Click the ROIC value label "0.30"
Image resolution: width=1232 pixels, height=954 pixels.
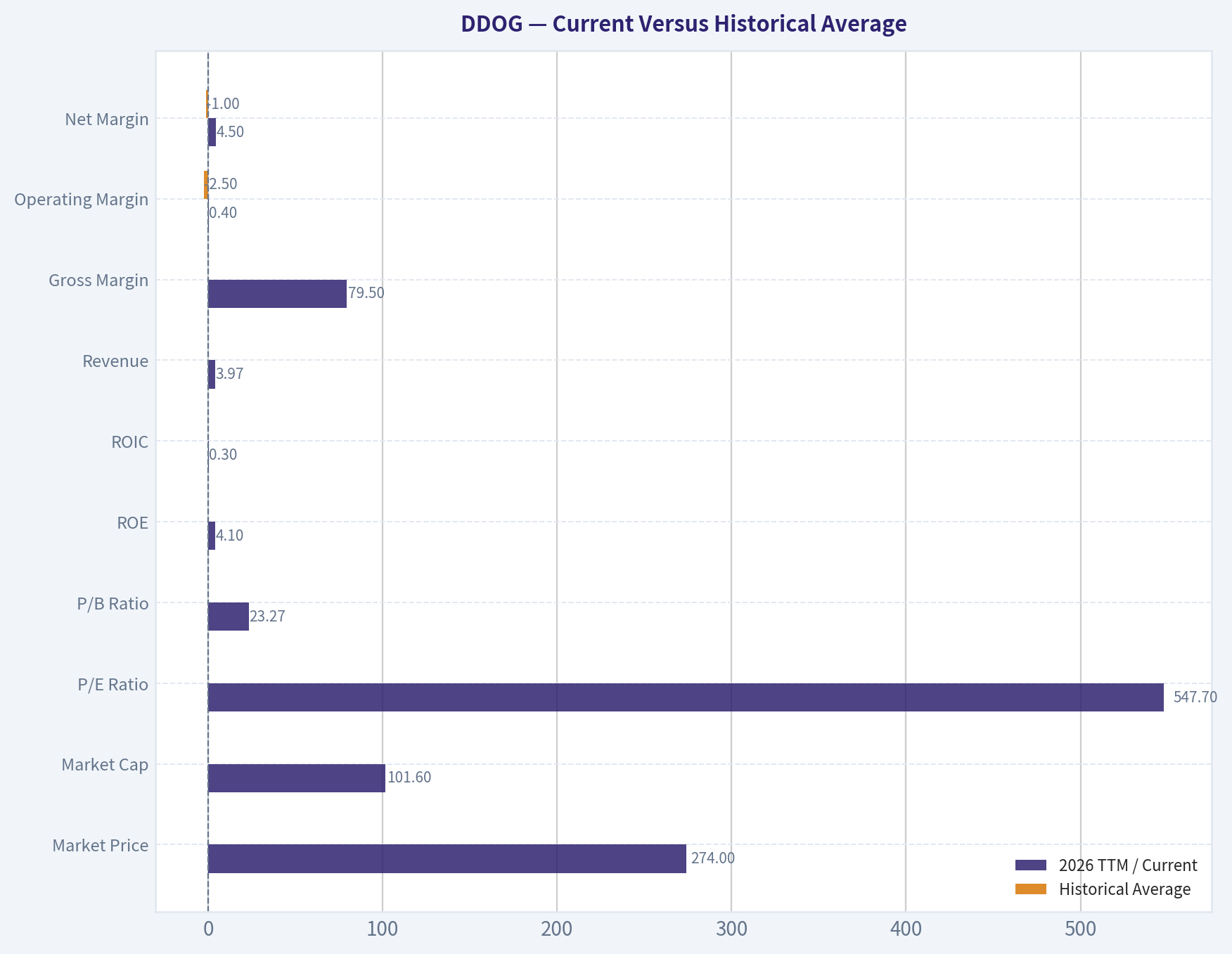pos(223,455)
